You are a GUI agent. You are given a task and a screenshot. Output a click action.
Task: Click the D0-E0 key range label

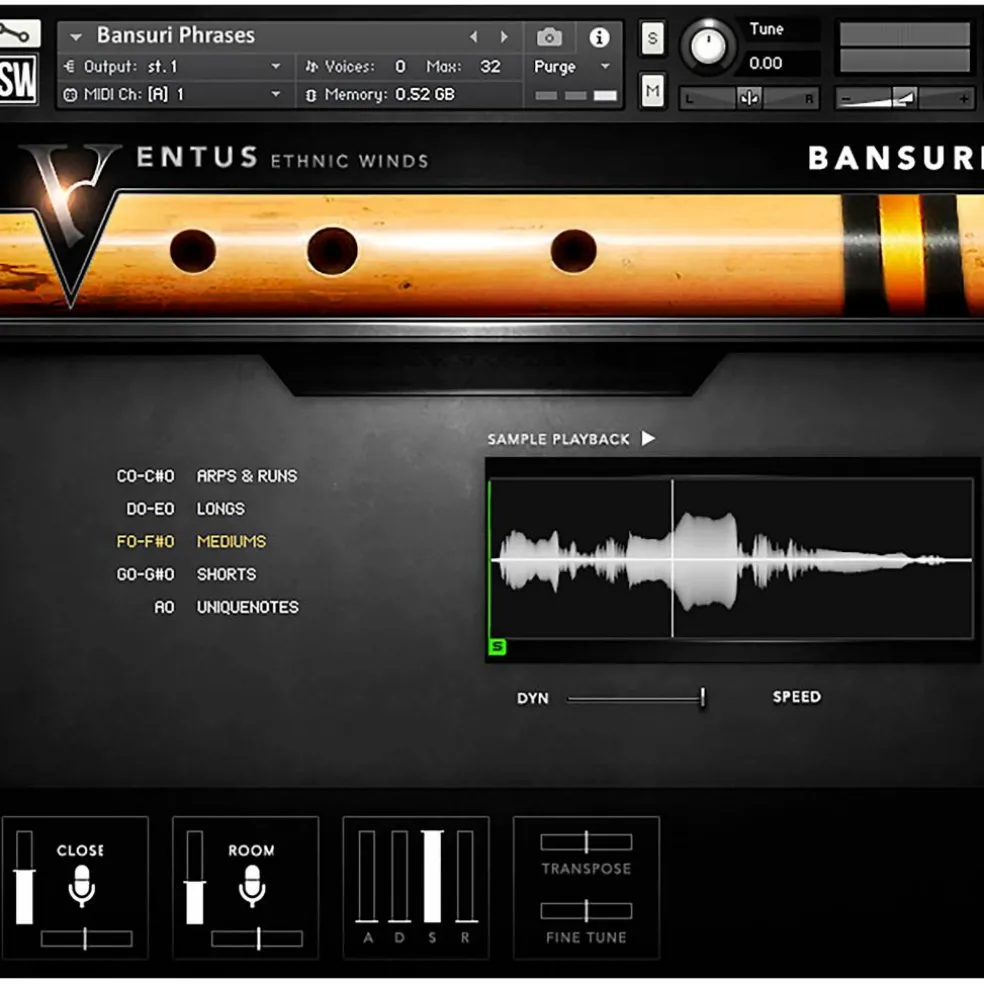coord(151,508)
